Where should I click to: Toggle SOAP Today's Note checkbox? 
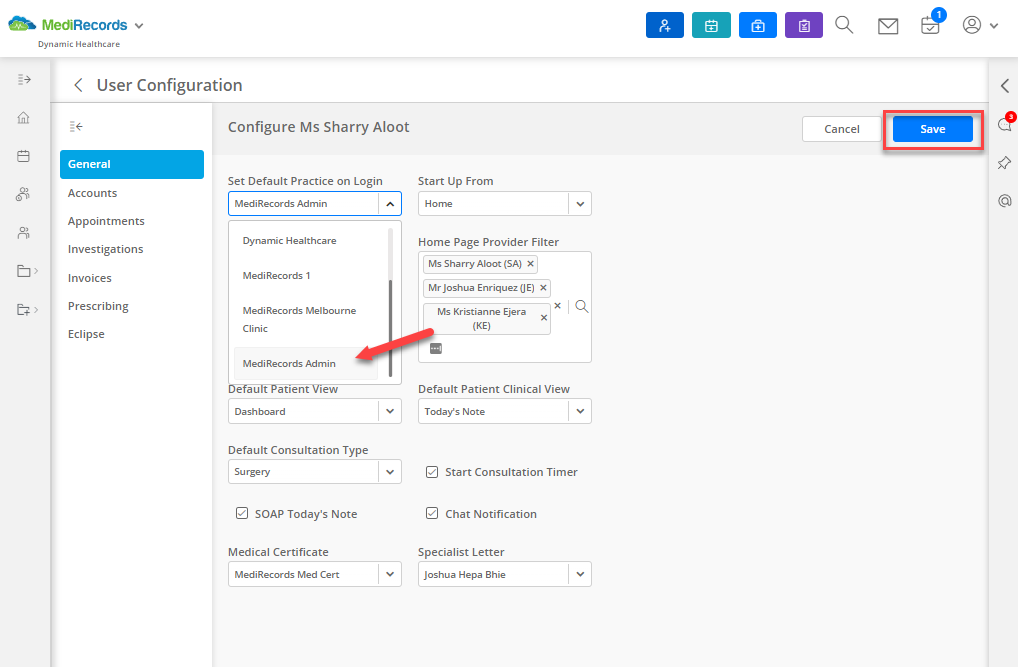pyautogui.click(x=242, y=513)
